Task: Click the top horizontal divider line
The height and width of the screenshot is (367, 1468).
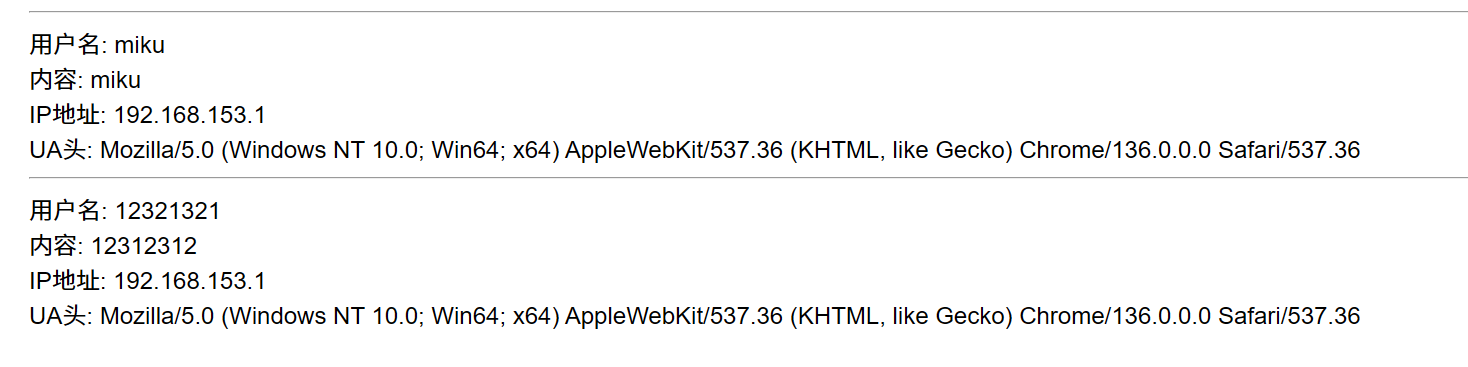Action: pyautogui.click(x=734, y=12)
